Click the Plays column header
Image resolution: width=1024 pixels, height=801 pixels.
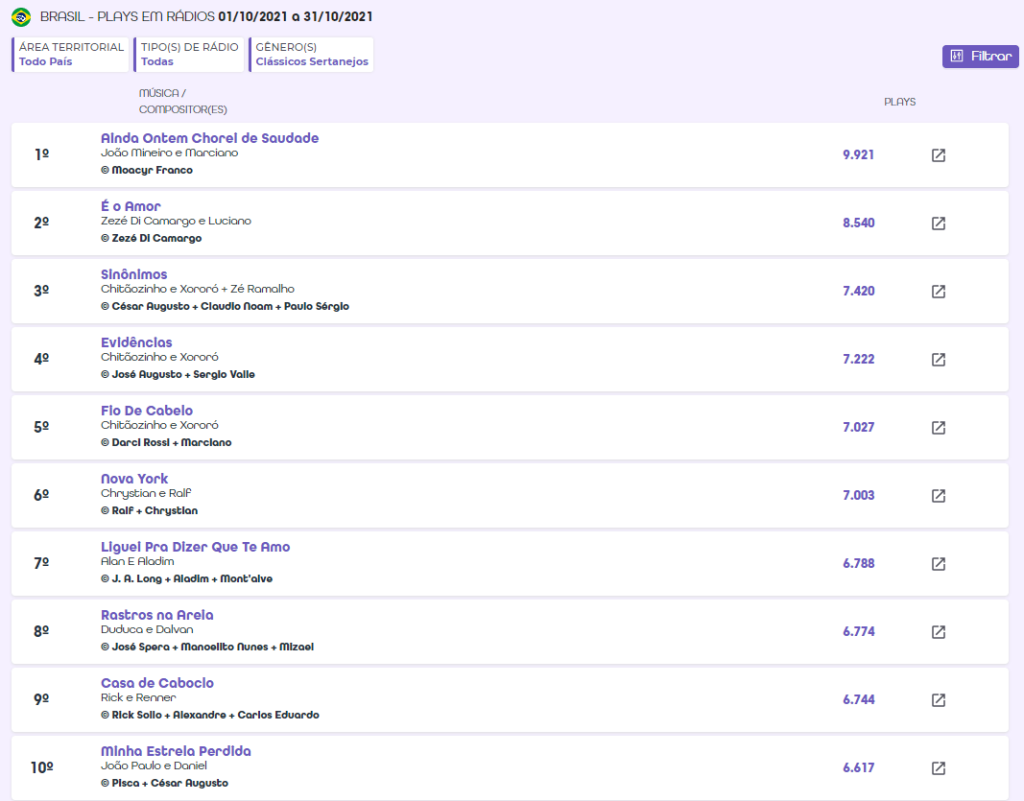click(x=899, y=102)
